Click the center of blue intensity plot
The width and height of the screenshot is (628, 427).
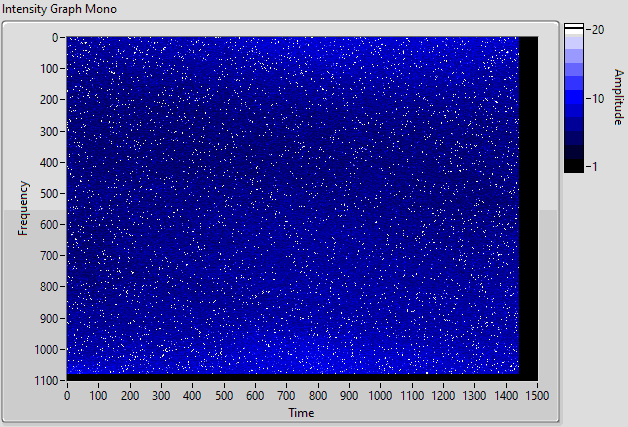click(x=293, y=205)
